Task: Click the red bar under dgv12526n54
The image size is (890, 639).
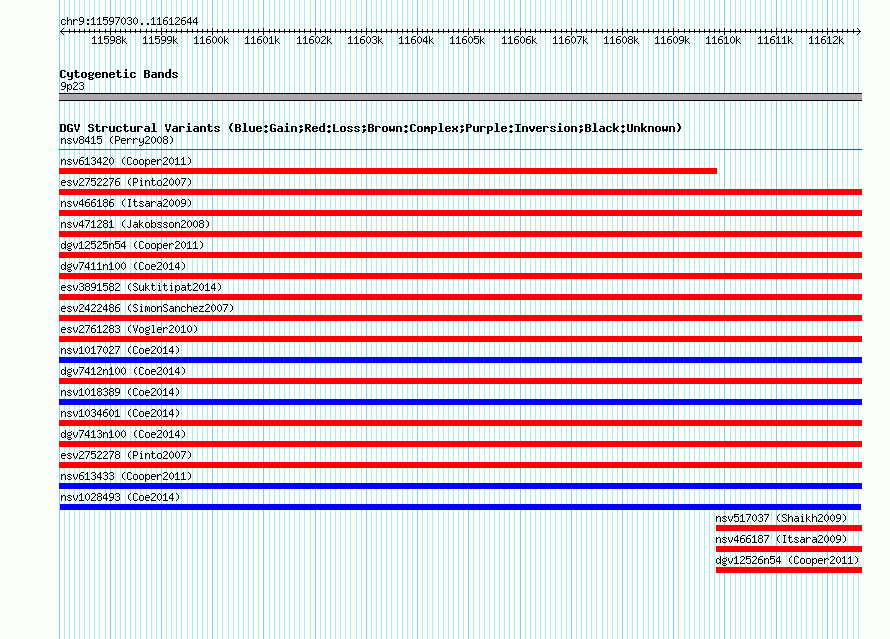Action: [789, 570]
